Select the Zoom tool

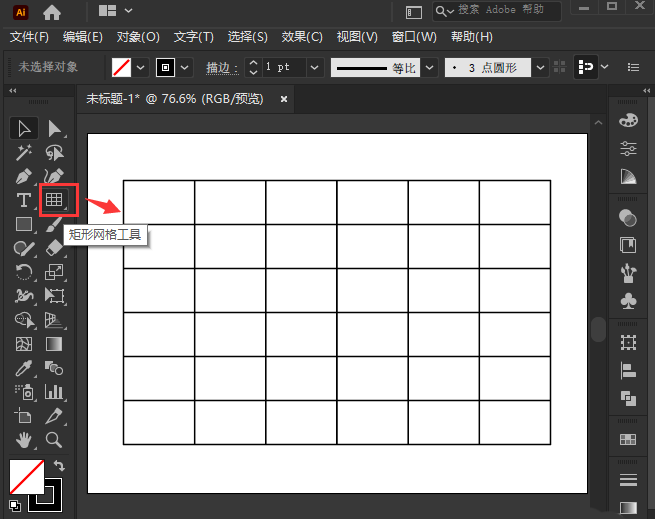tap(54, 440)
